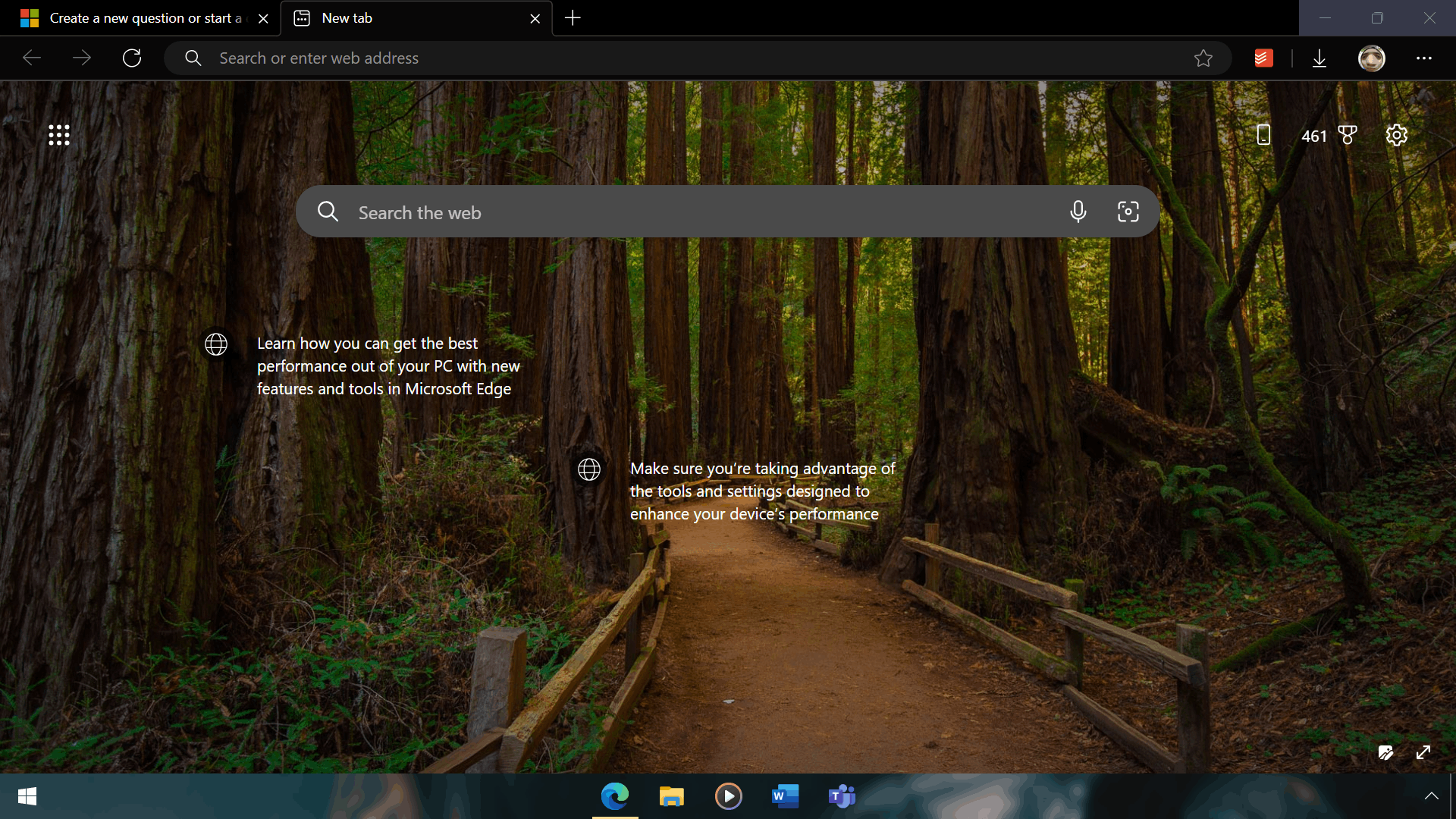Open visual search camera icon

click(x=1128, y=212)
